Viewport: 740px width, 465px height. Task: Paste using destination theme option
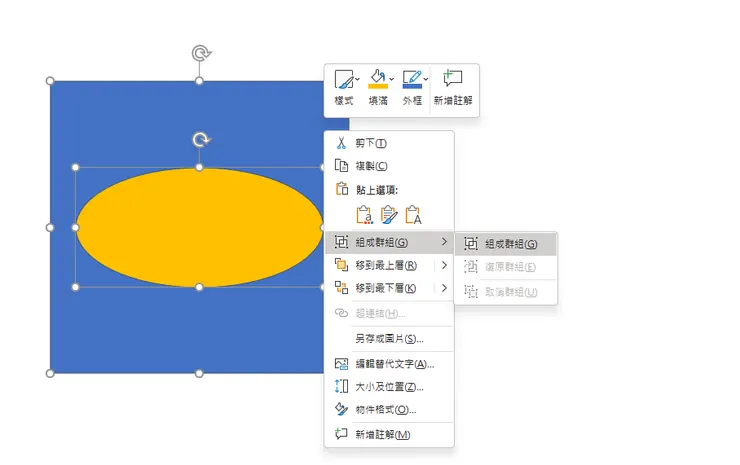pos(364,215)
